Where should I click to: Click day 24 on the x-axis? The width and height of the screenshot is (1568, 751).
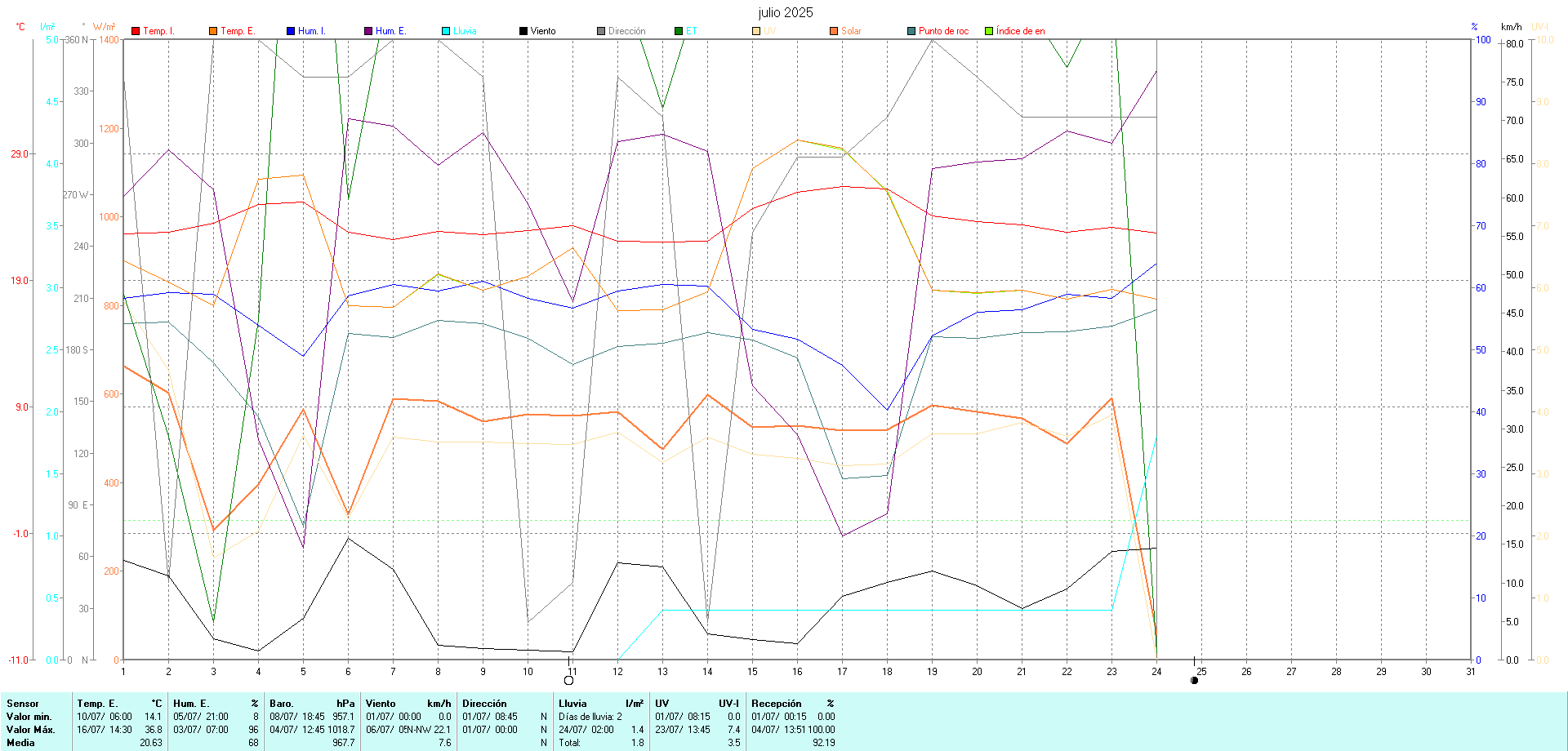coord(1156,672)
